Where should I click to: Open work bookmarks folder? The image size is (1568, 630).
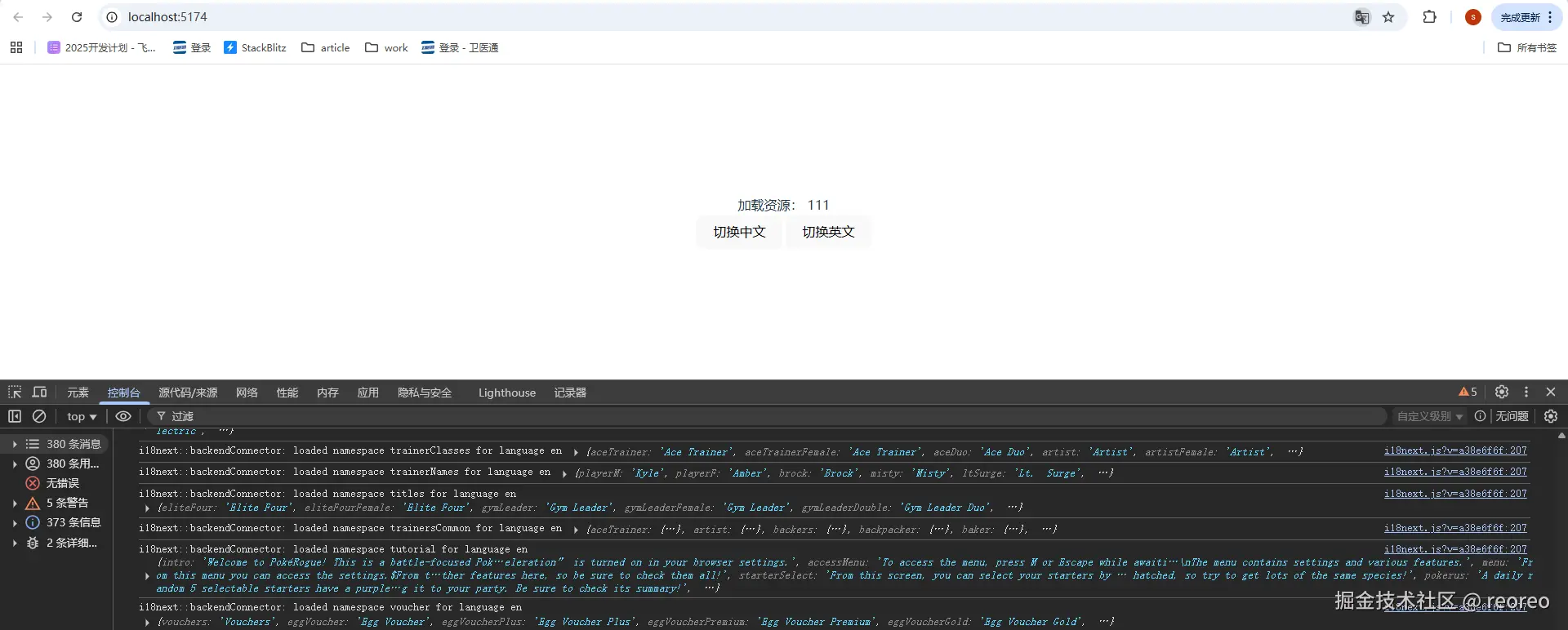pos(386,47)
